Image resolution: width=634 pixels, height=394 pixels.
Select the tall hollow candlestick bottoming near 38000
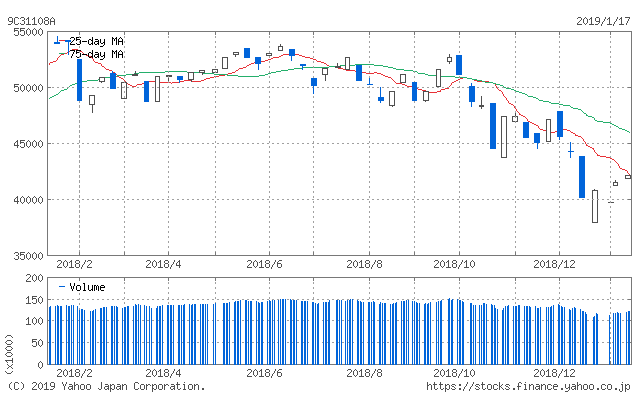(595, 206)
